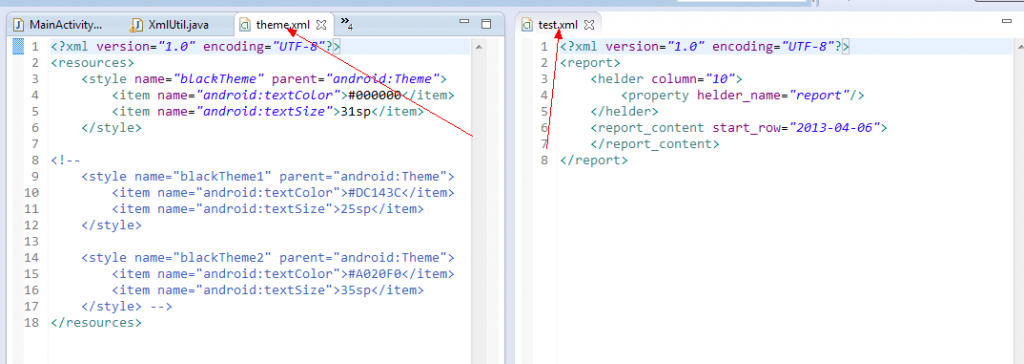Select the theme.xml editor tab

(283, 25)
